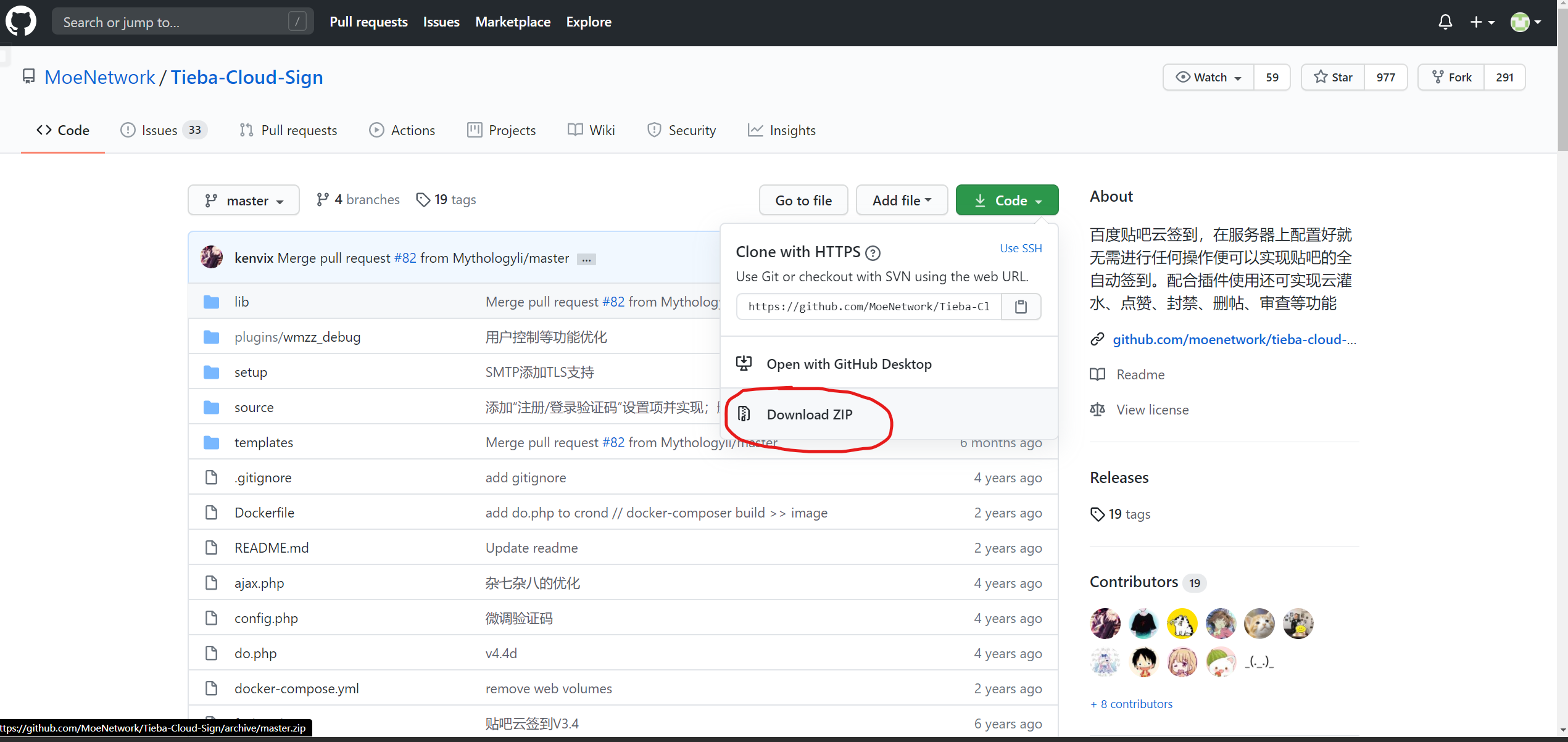This screenshot has width=1568, height=742.
Task: Open the README.md file
Action: click(272, 548)
